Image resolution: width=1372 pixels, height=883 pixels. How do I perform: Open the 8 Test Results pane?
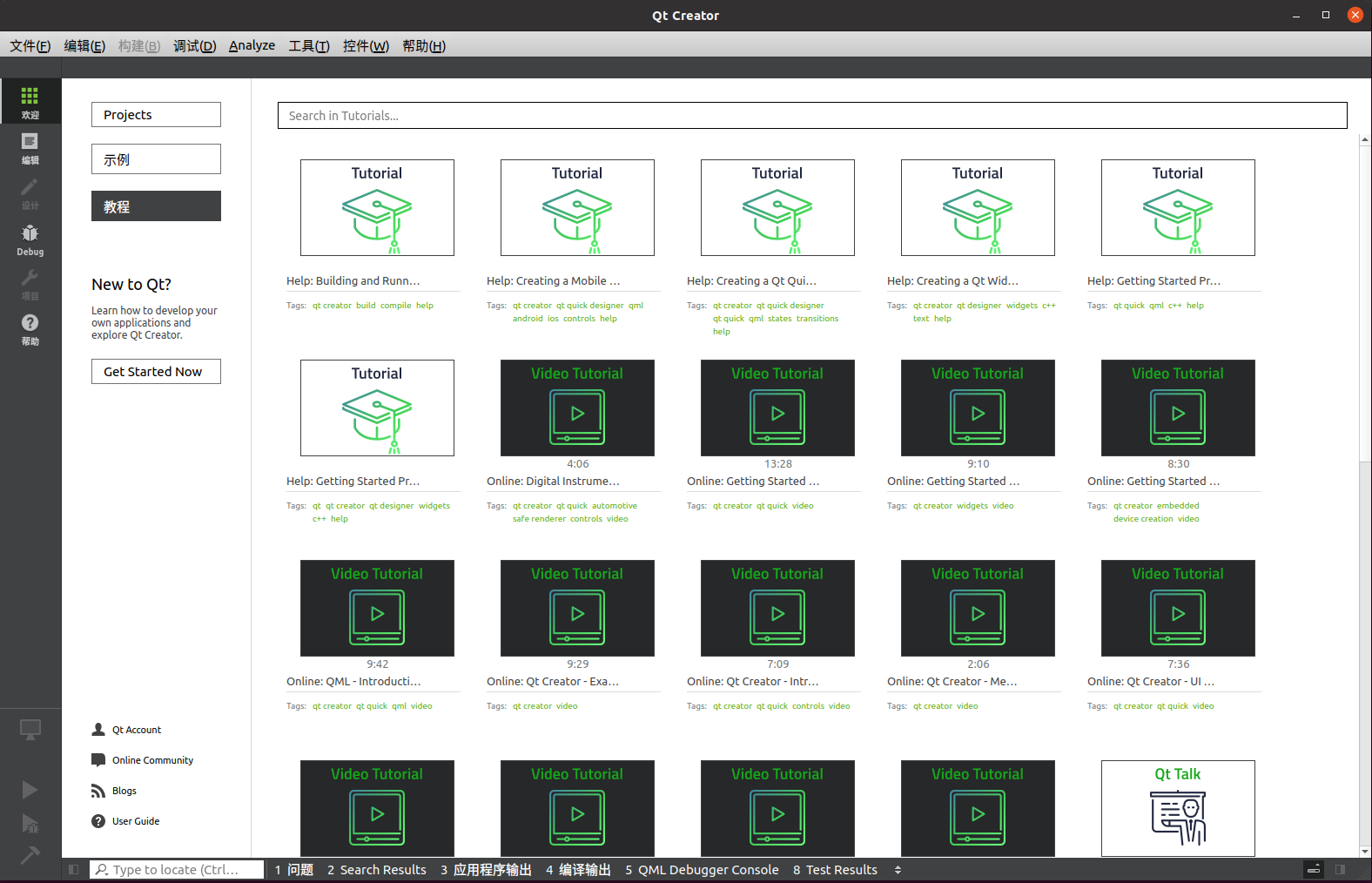click(835, 870)
